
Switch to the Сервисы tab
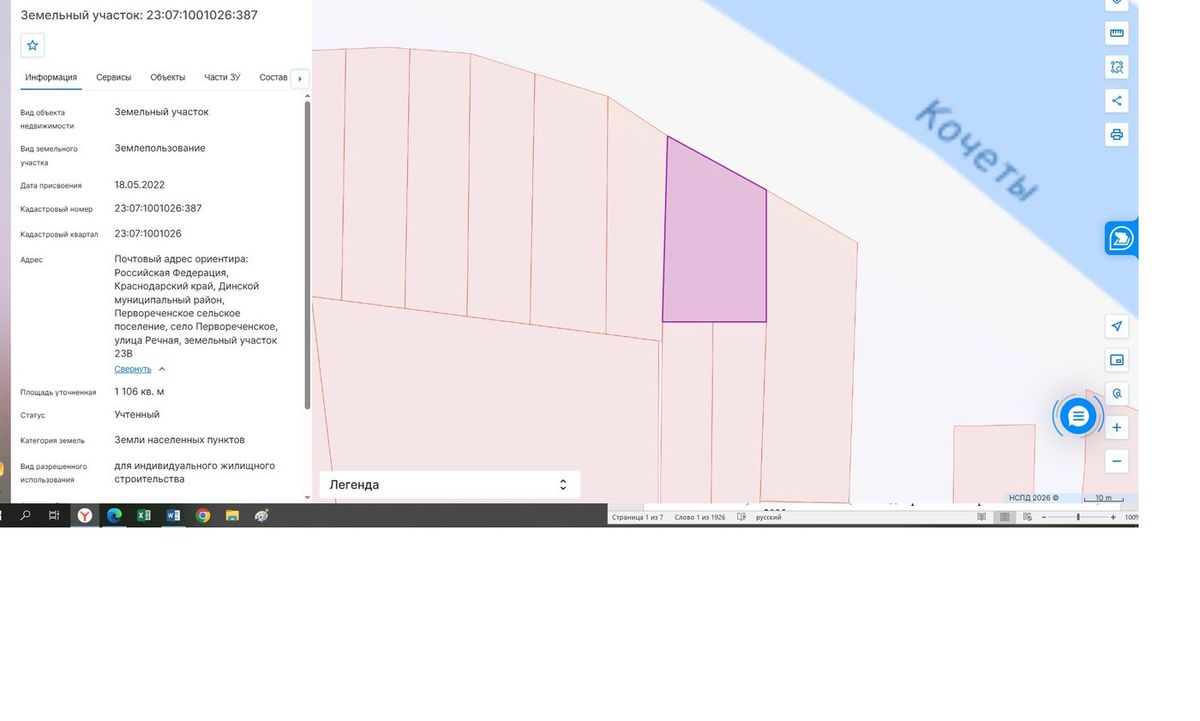pos(114,77)
